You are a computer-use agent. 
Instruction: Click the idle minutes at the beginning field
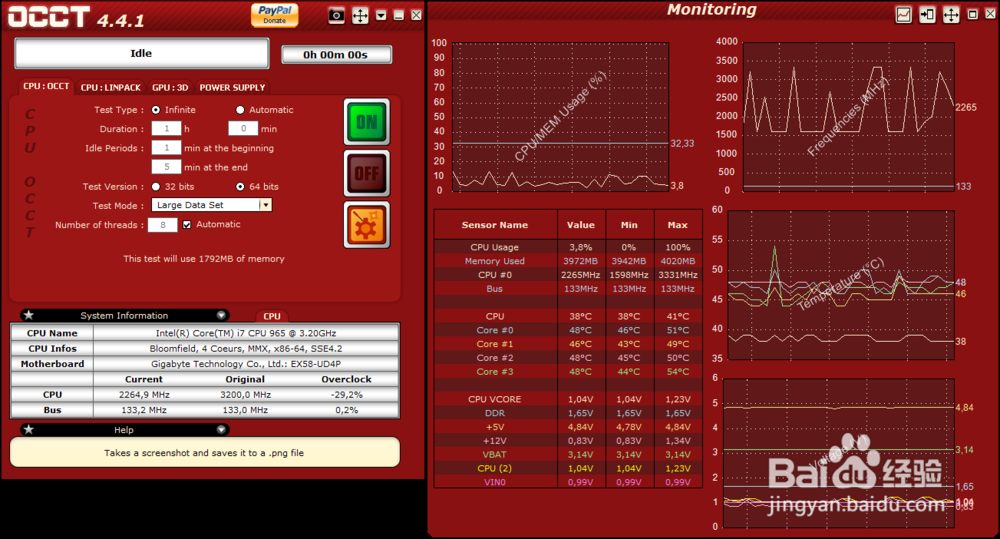coord(166,147)
